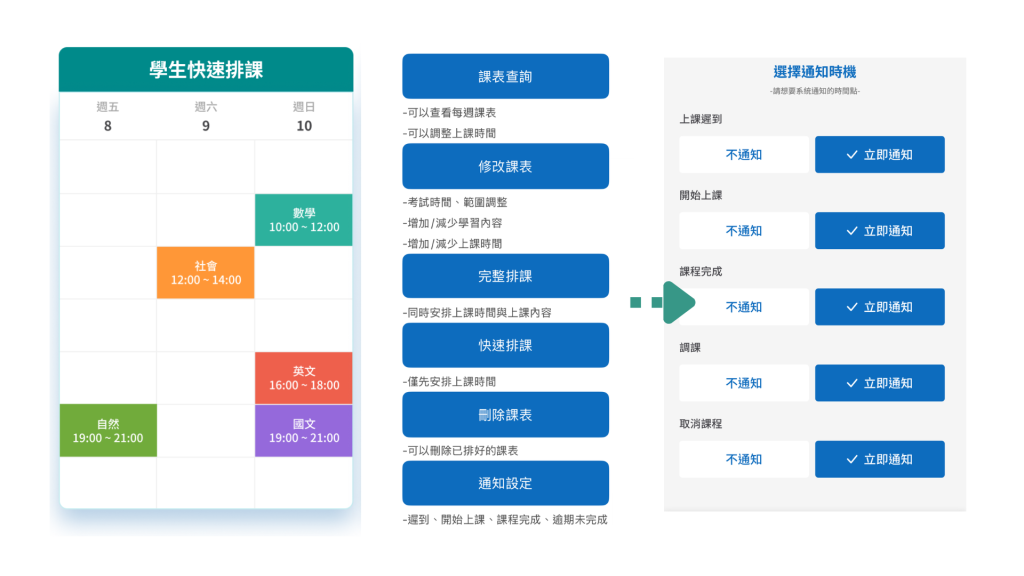The width and height of the screenshot is (1024, 576).
Task: Enable 立即通知 for 課程完成
Action: (x=880, y=307)
